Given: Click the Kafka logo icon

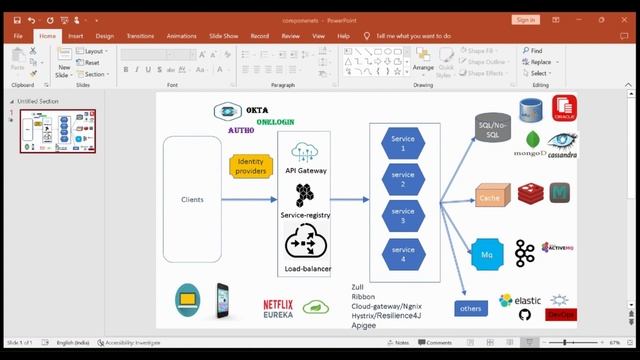Looking at the screenshot, I should [x=524, y=253].
